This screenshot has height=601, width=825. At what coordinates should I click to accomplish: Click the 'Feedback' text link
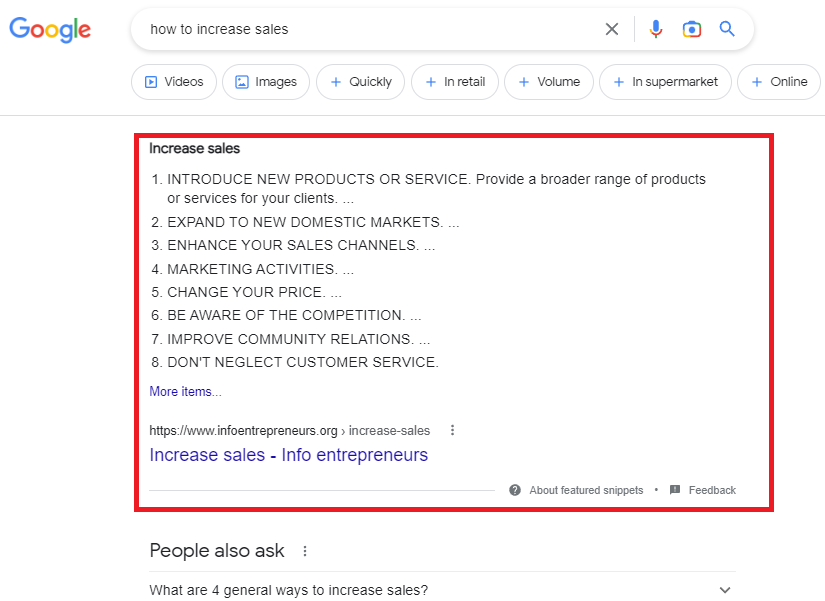[712, 490]
